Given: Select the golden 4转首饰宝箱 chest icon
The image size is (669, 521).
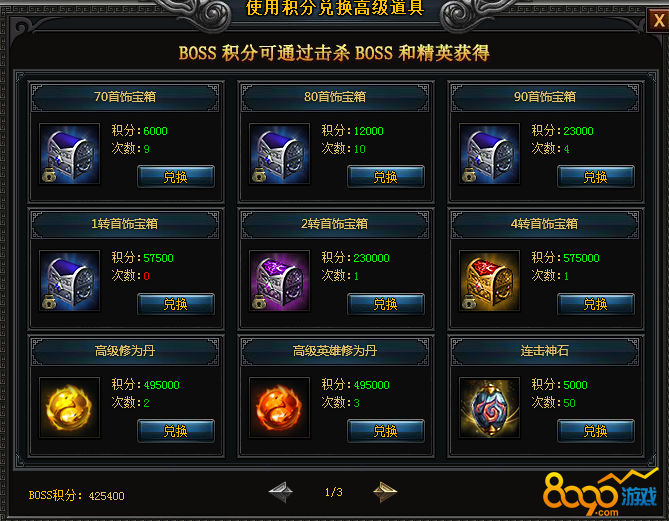Looking at the screenshot, I should (489, 281).
